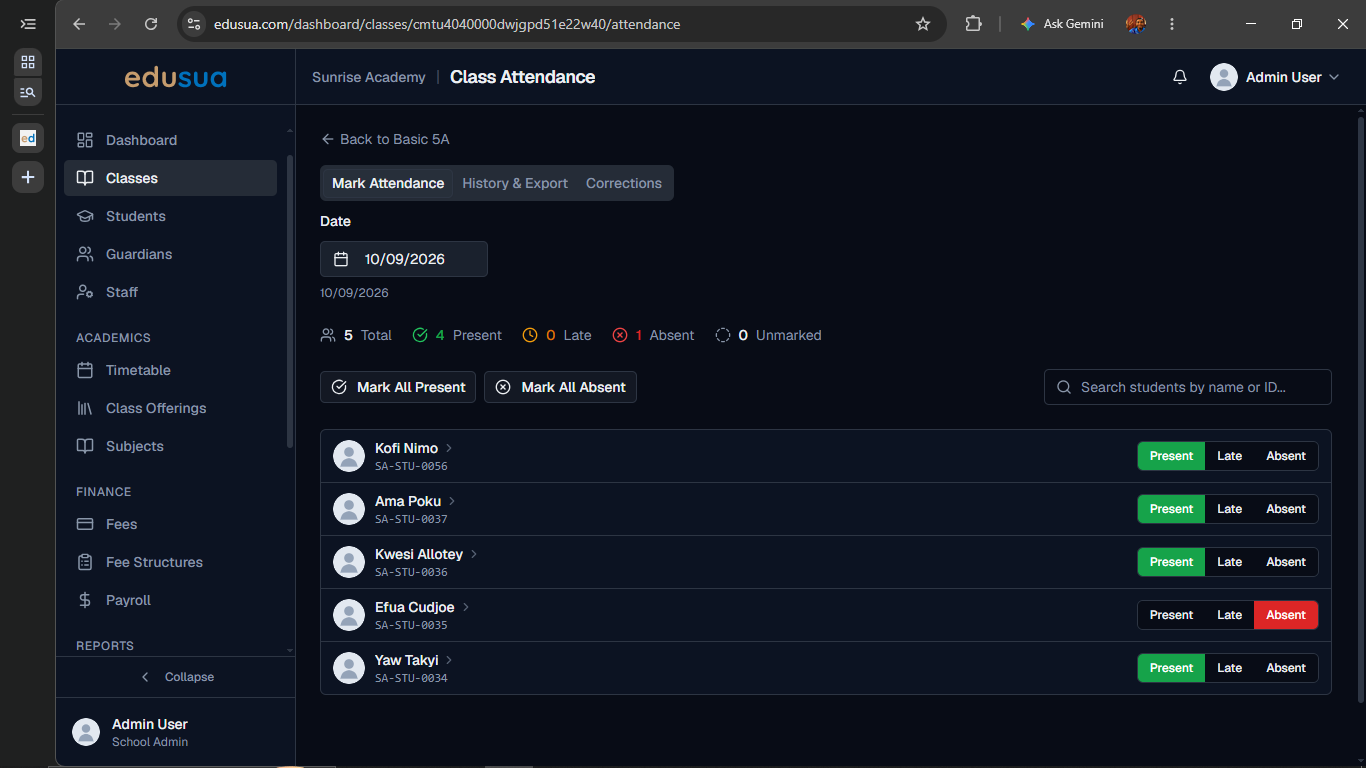Viewport: 1366px width, 768px height.
Task: Open the Admin User dropdown chevron
Action: pyautogui.click(x=1333, y=77)
